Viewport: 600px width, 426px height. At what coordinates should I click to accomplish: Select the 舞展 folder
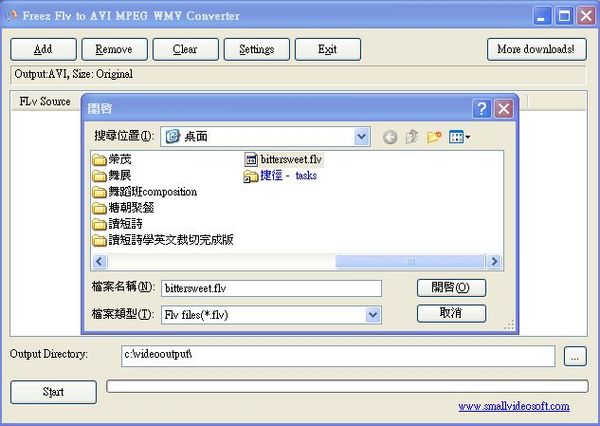pos(112,175)
